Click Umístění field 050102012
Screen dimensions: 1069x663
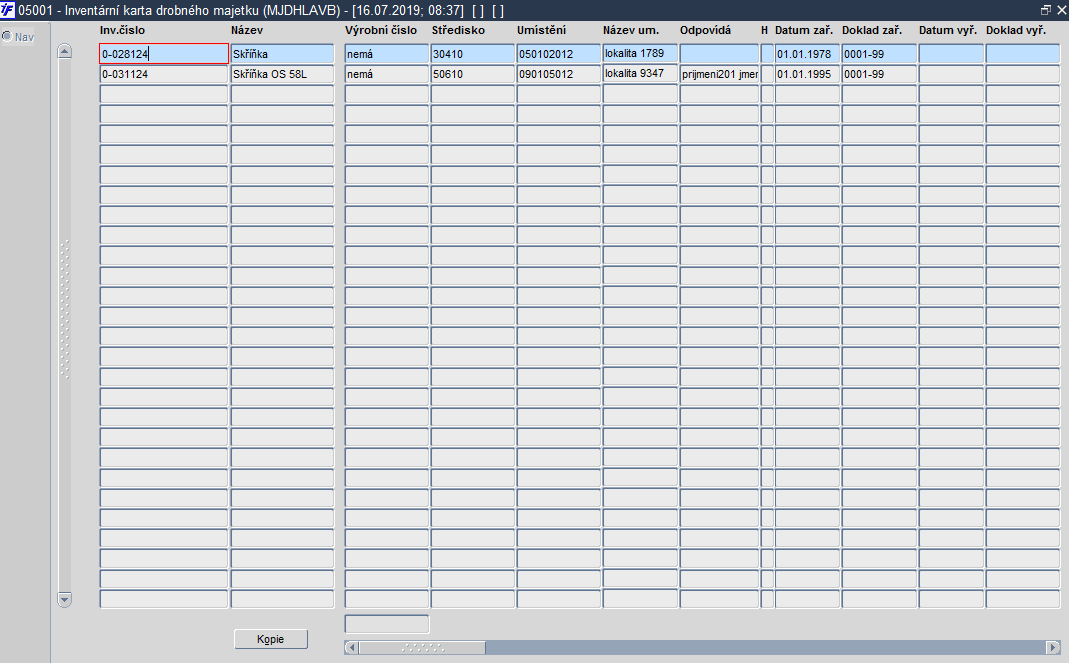[x=558, y=54]
